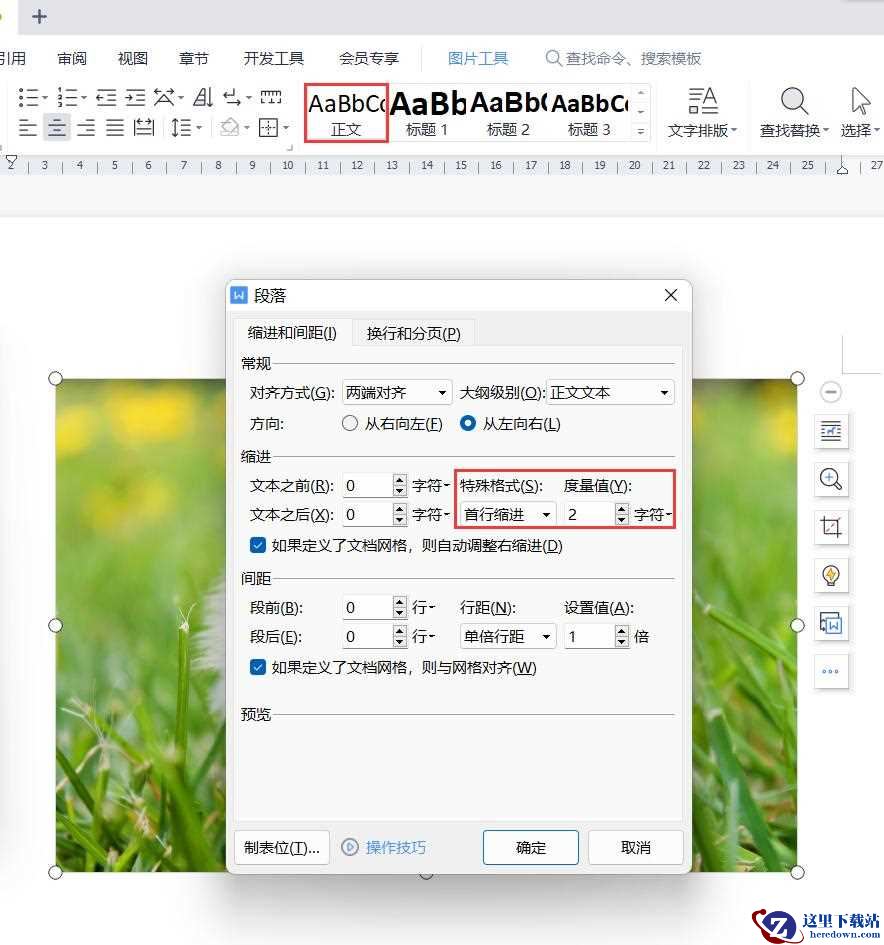Click show/hide paragraph marks icon
884x945 pixels.
(x=233, y=97)
